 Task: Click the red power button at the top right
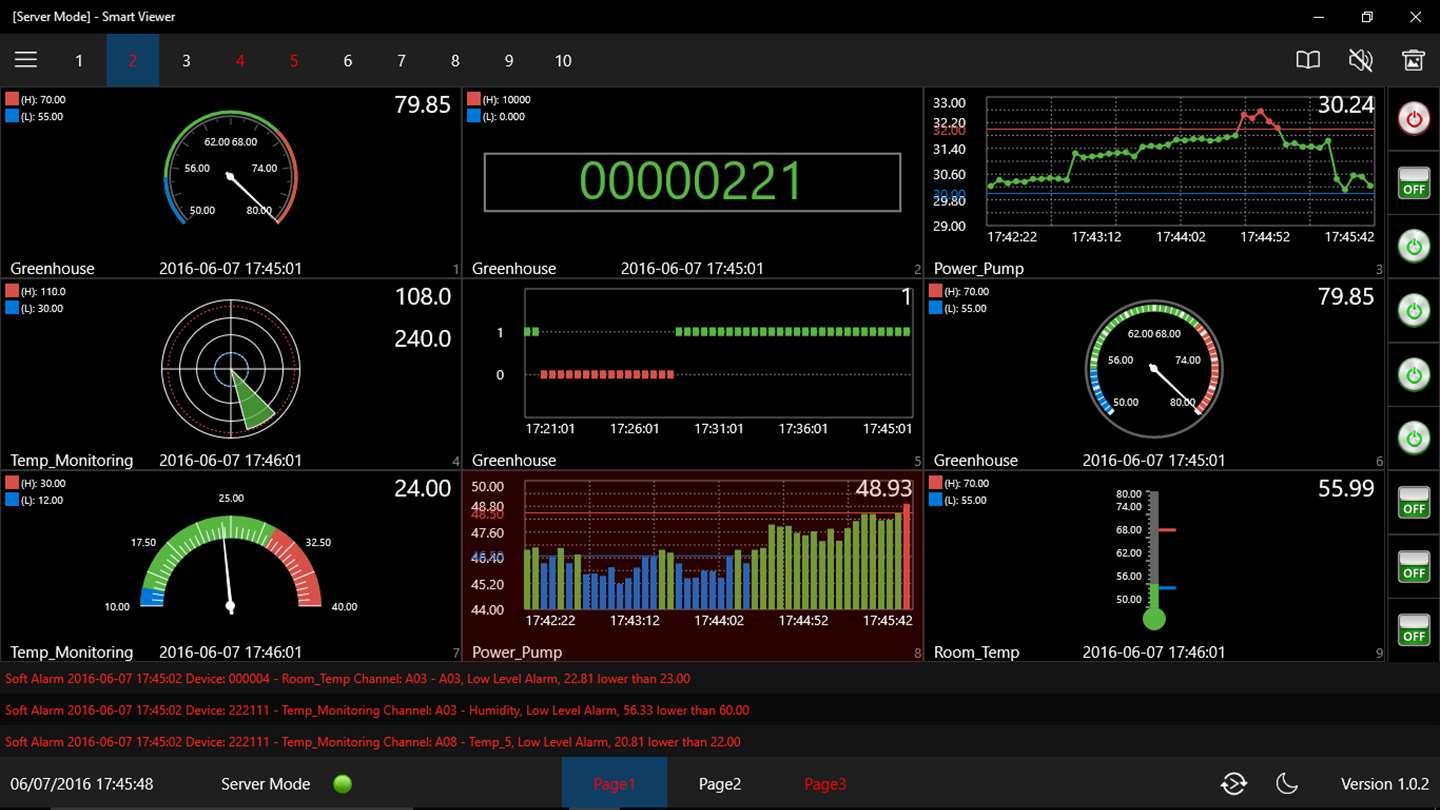[1414, 119]
